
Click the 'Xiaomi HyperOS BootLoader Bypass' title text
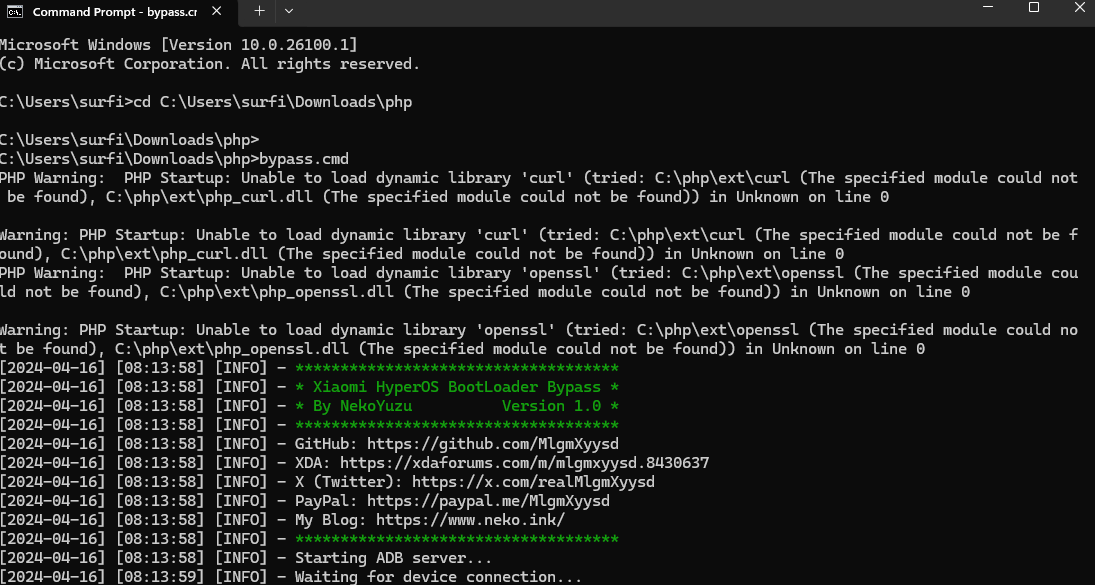[x=457, y=387]
